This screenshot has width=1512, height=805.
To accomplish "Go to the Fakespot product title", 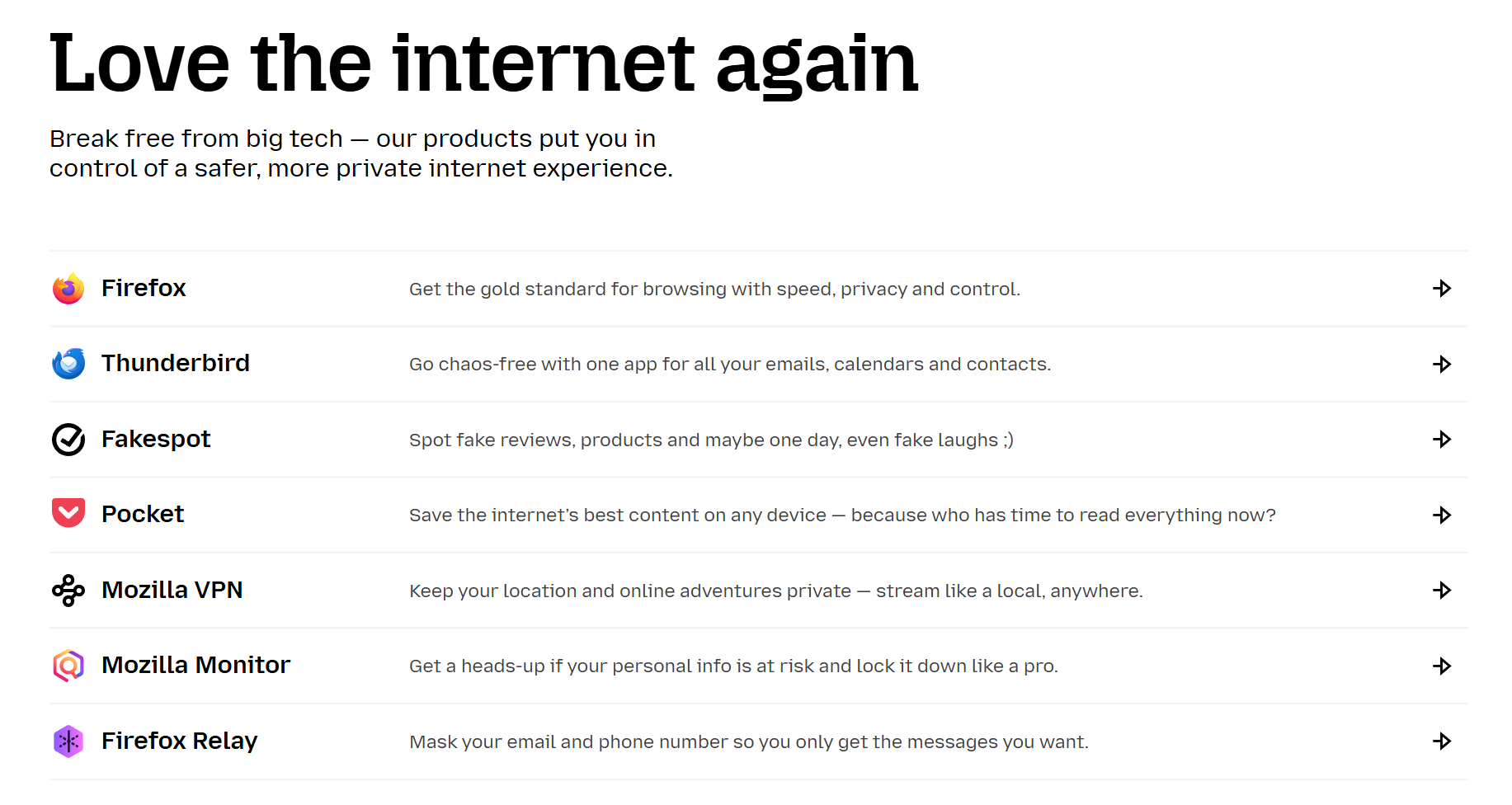I will tap(156, 439).
